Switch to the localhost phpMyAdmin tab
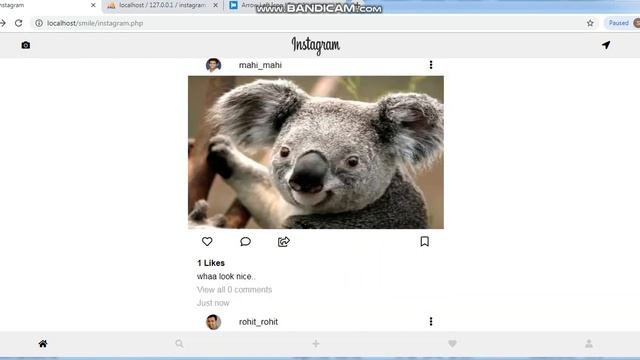Viewport: 640px width, 360px height. point(162,6)
